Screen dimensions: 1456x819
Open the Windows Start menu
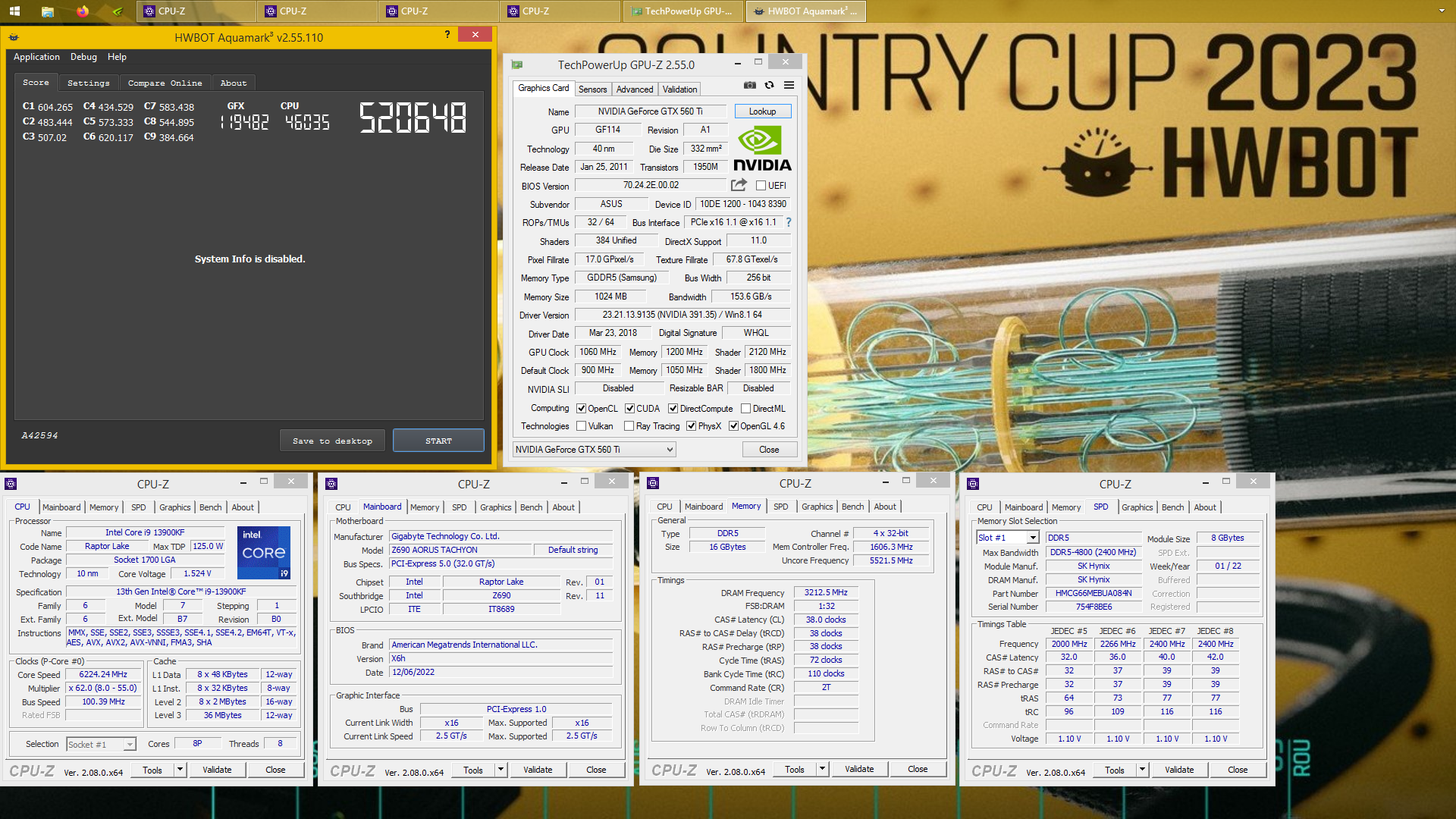14,11
